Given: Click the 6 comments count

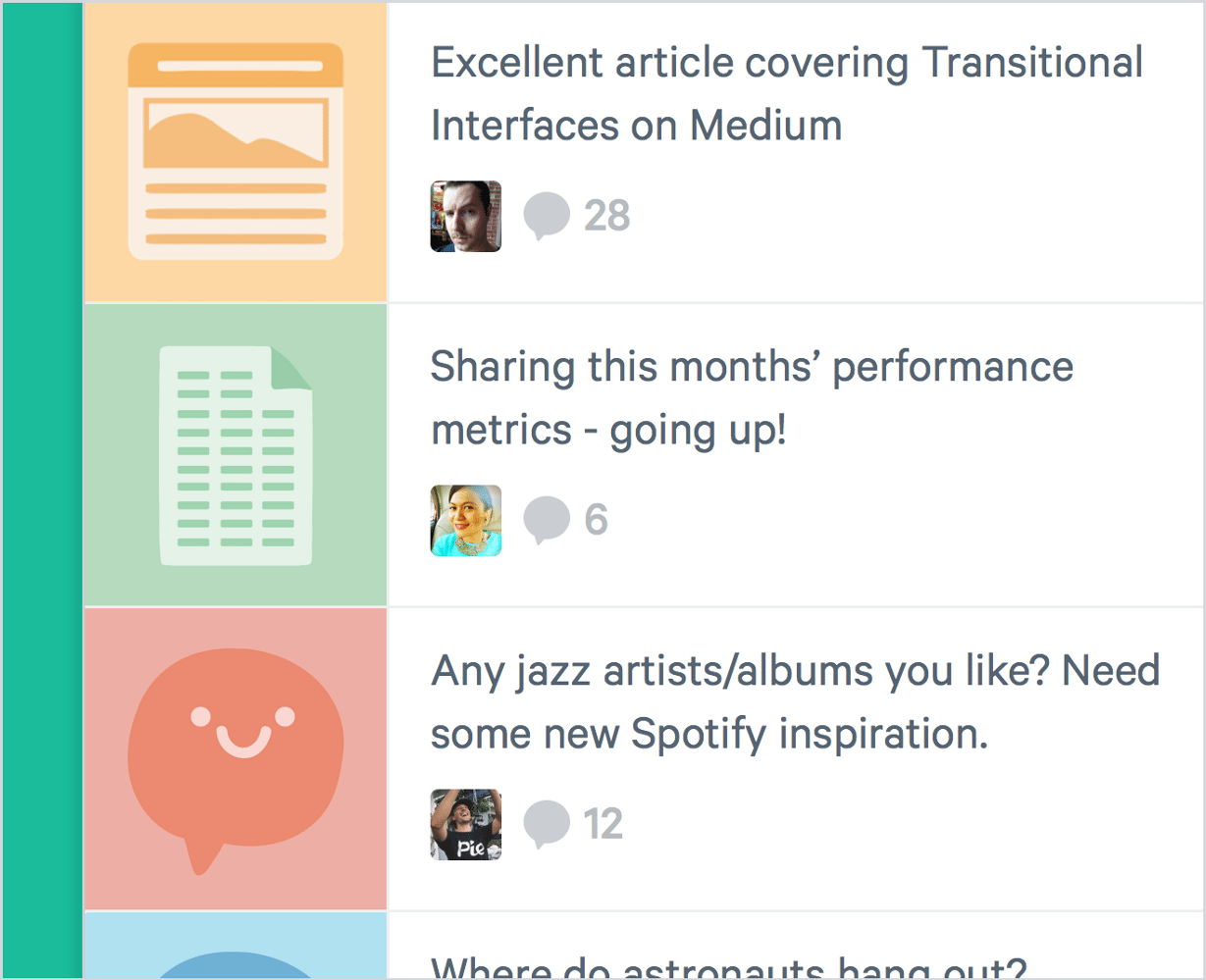Looking at the screenshot, I should point(596,520).
